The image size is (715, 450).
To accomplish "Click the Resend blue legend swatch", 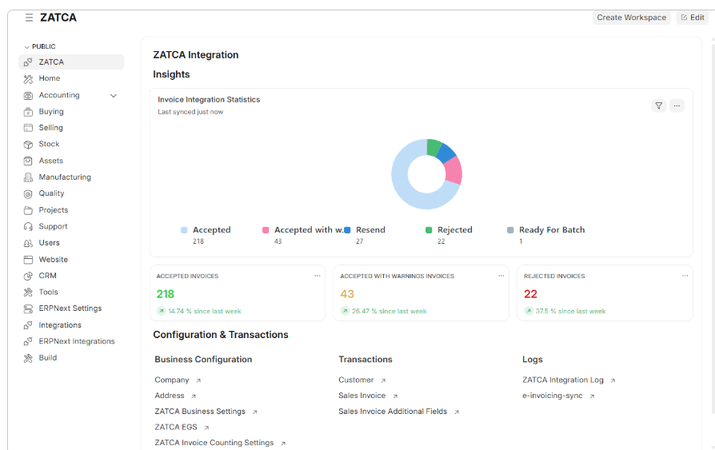I will click(347, 230).
